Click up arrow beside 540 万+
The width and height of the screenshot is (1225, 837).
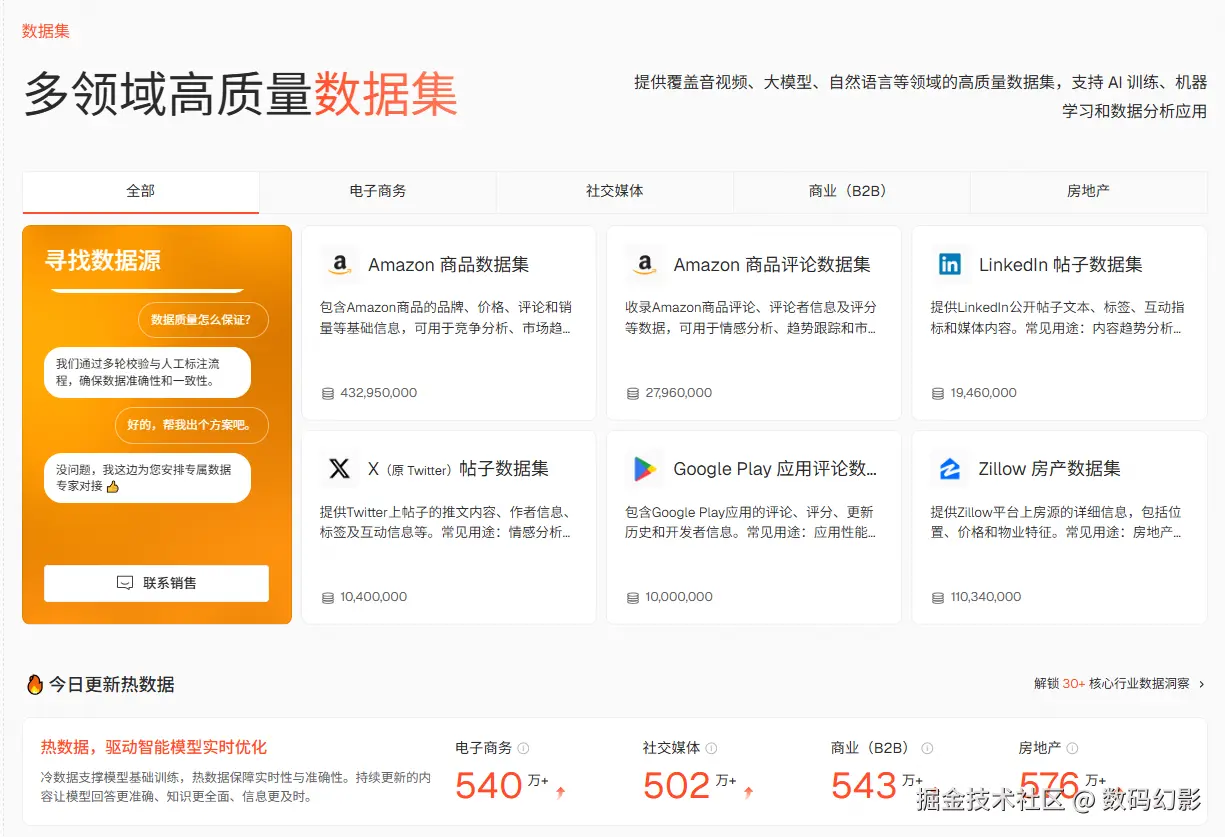pyautogui.click(x=560, y=792)
